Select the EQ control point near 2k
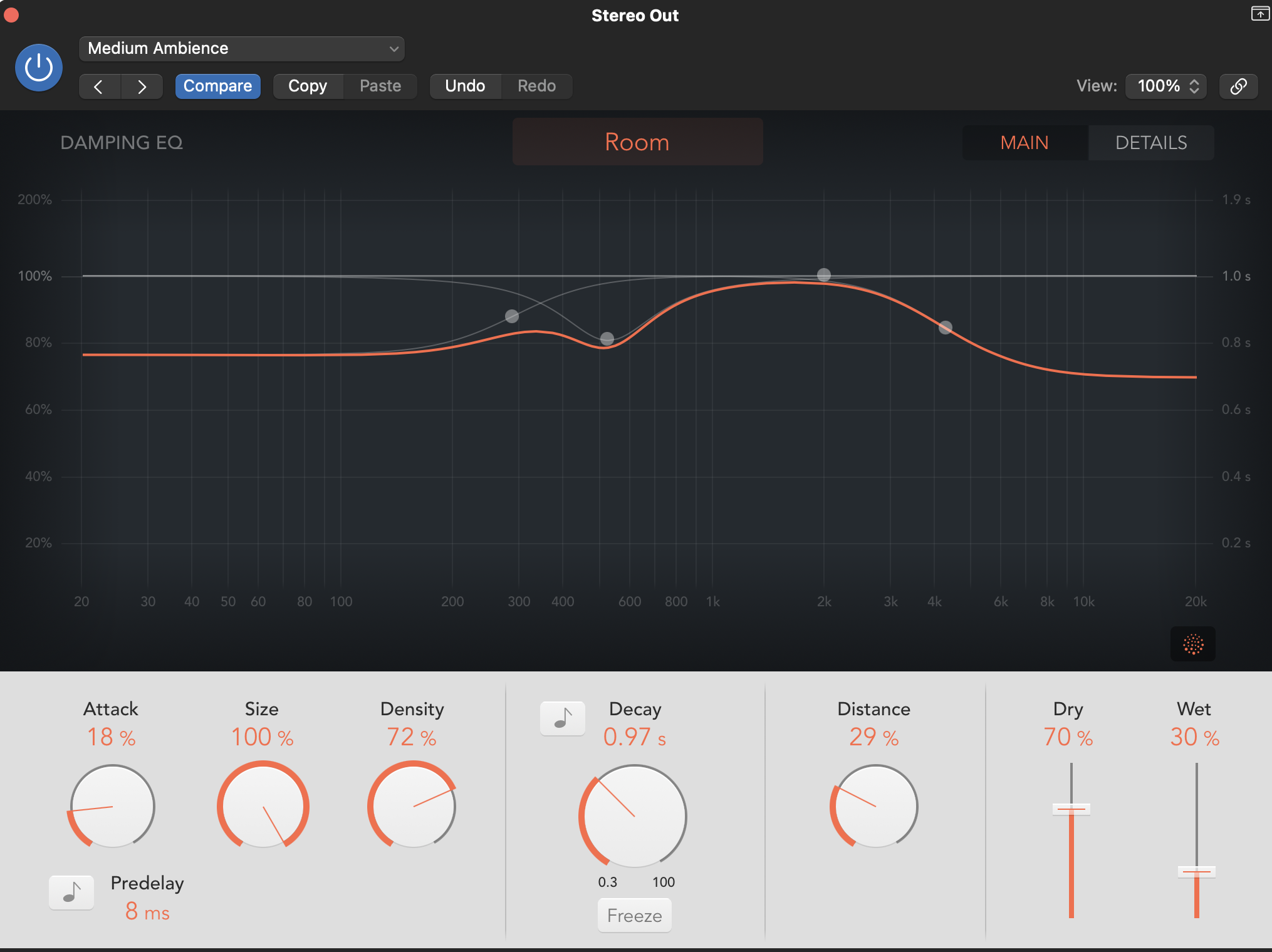Viewport: 1272px width, 952px height. pyautogui.click(x=823, y=274)
